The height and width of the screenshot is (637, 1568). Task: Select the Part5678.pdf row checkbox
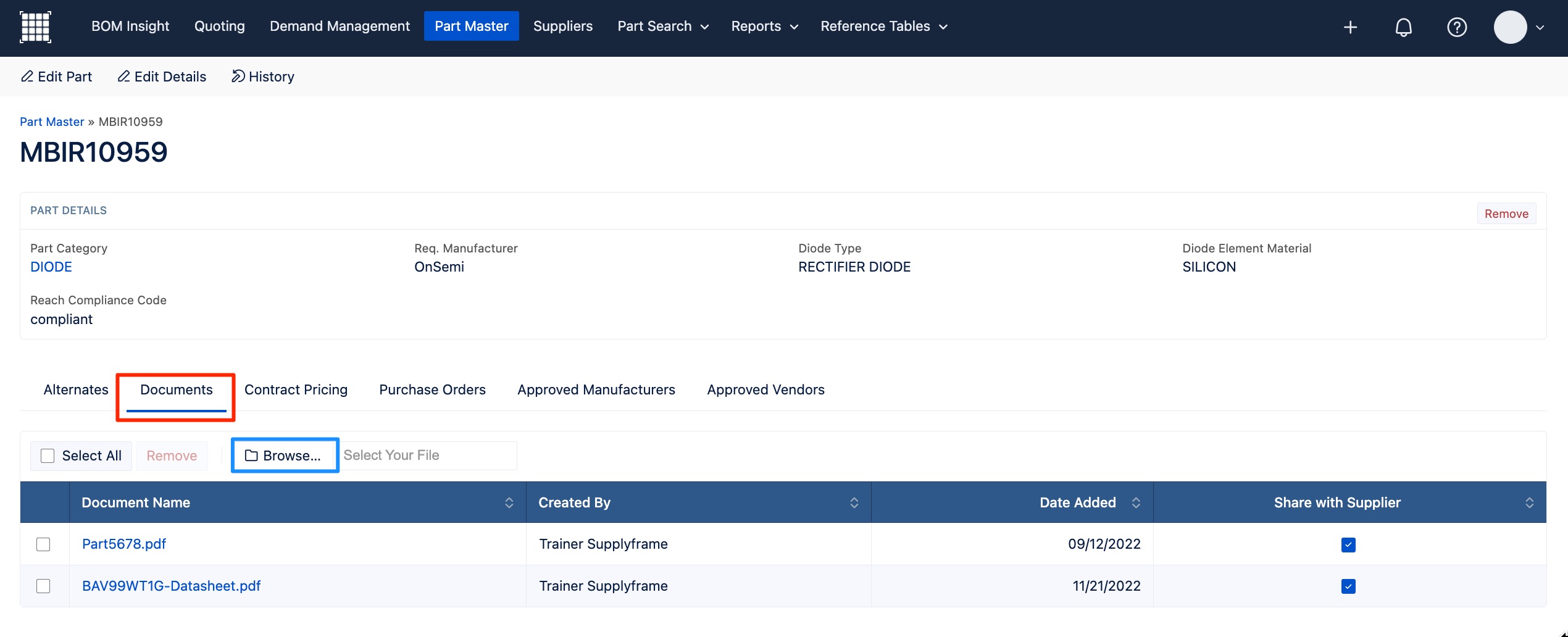pyautogui.click(x=43, y=544)
